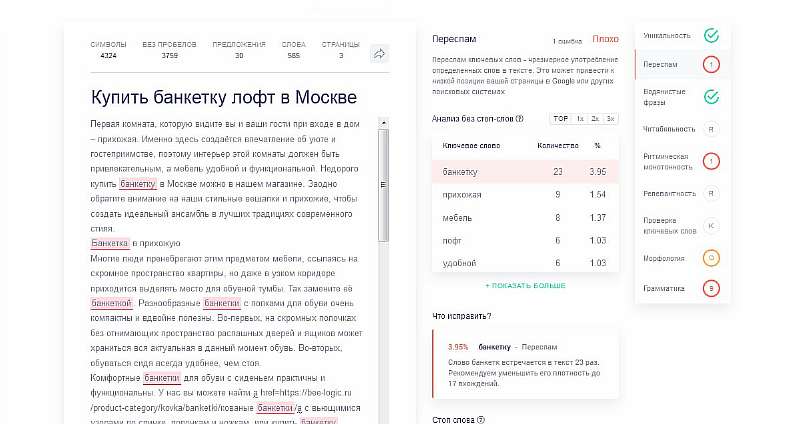Click the Читабельность R circle icon
The height and width of the screenshot is (424, 800).
(x=711, y=129)
